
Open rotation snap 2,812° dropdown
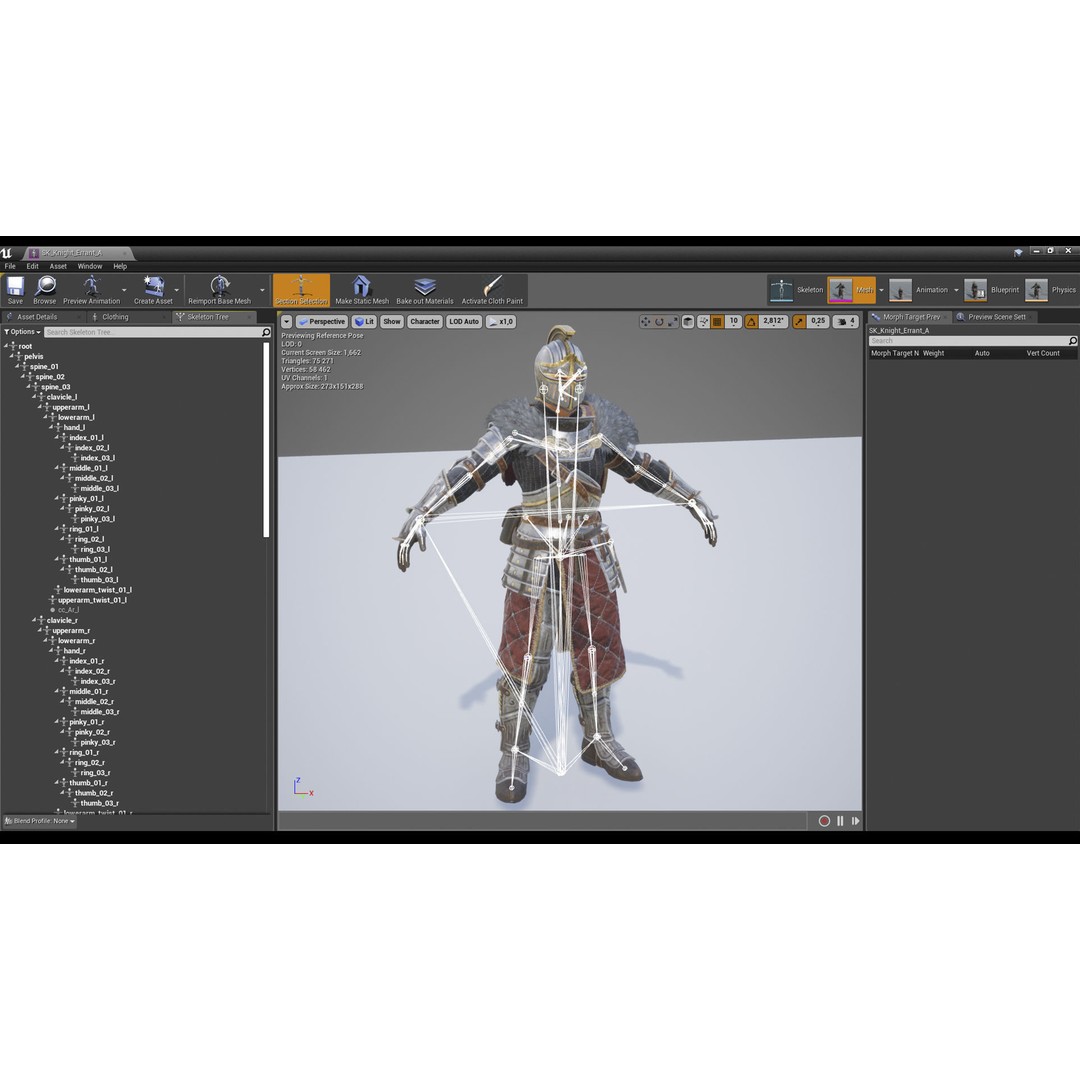click(773, 322)
